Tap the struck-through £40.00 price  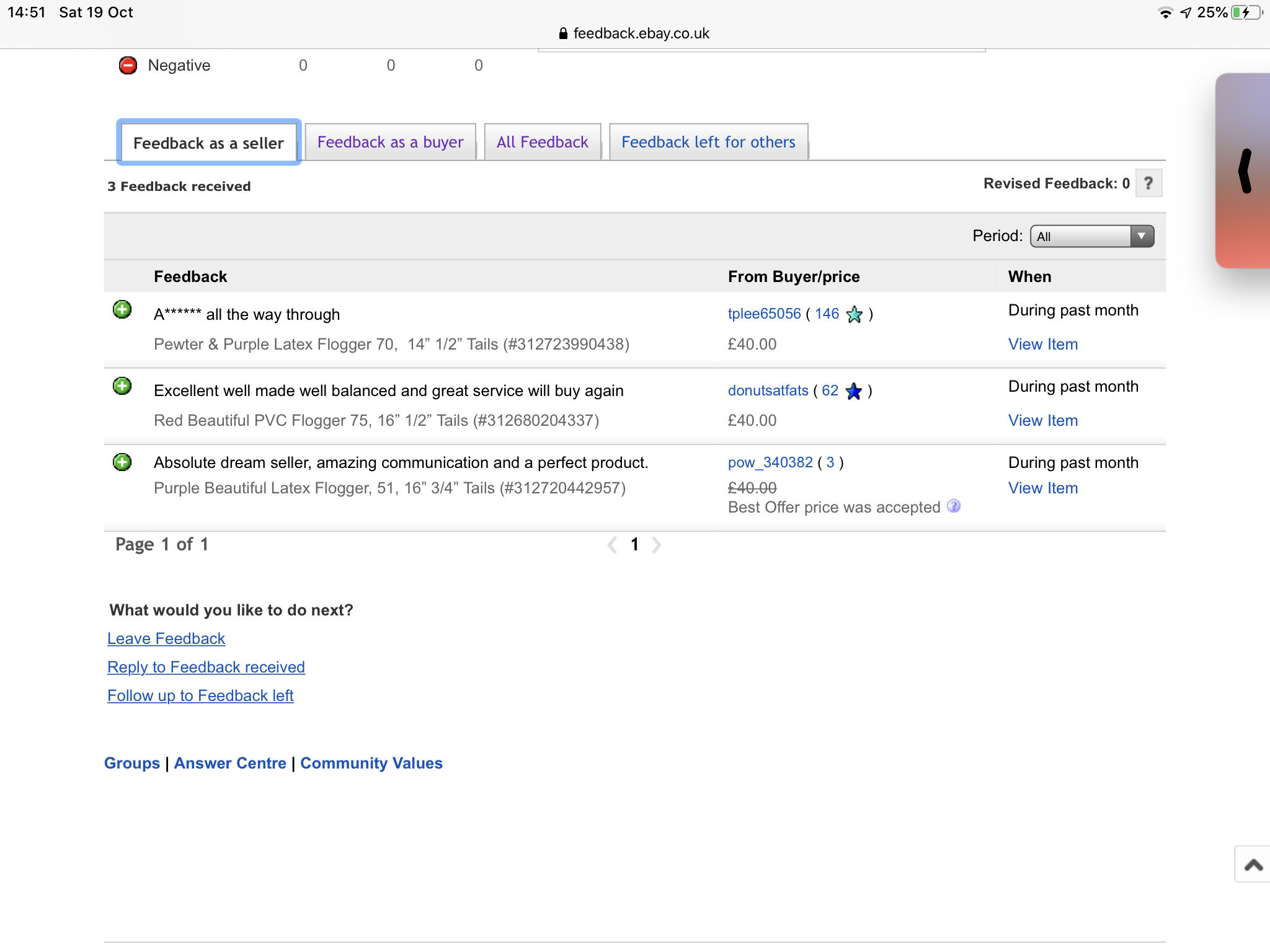[752, 488]
